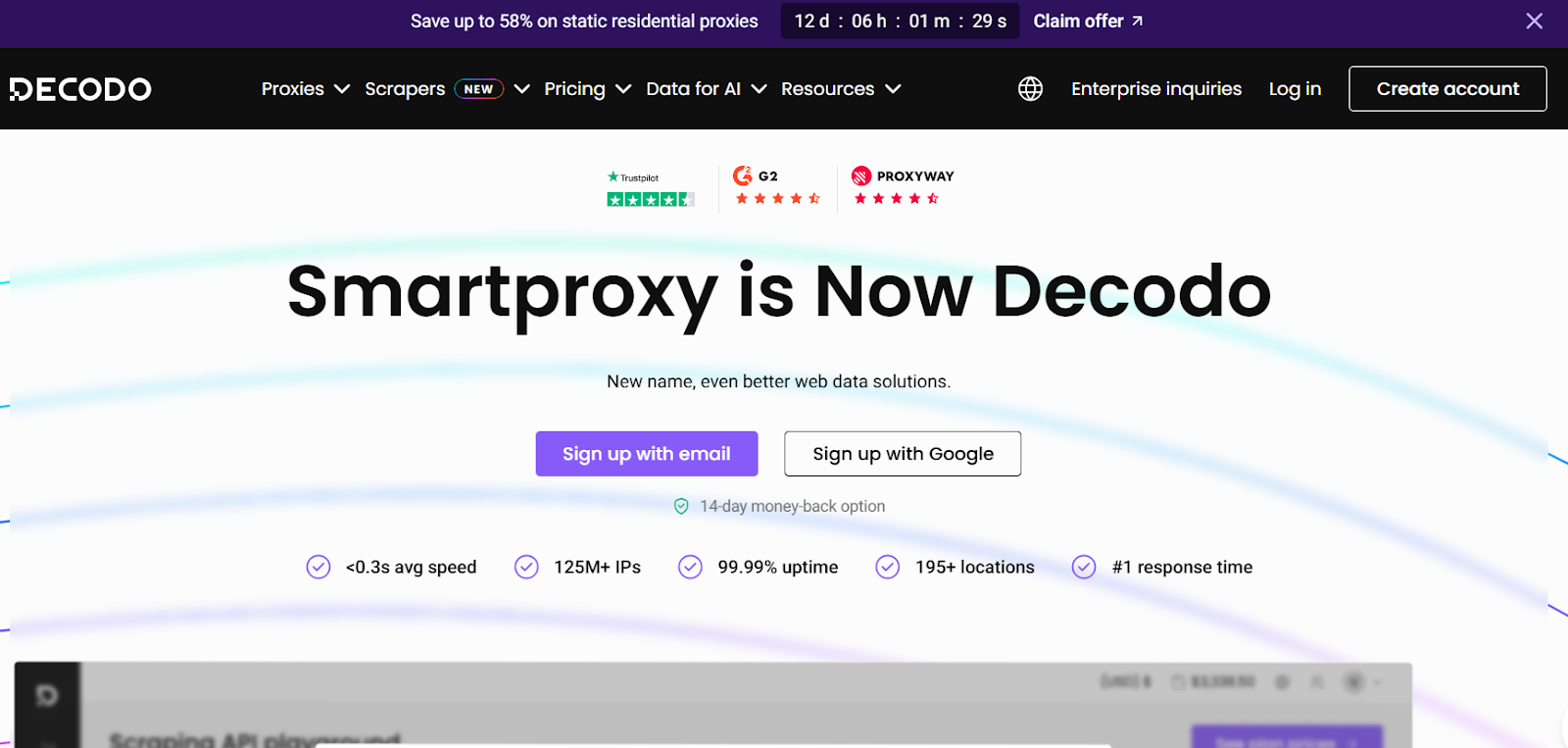Viewport: 1568px width, 748px height.
Task: Click Sign up with Google
Action: click(903, 454)
